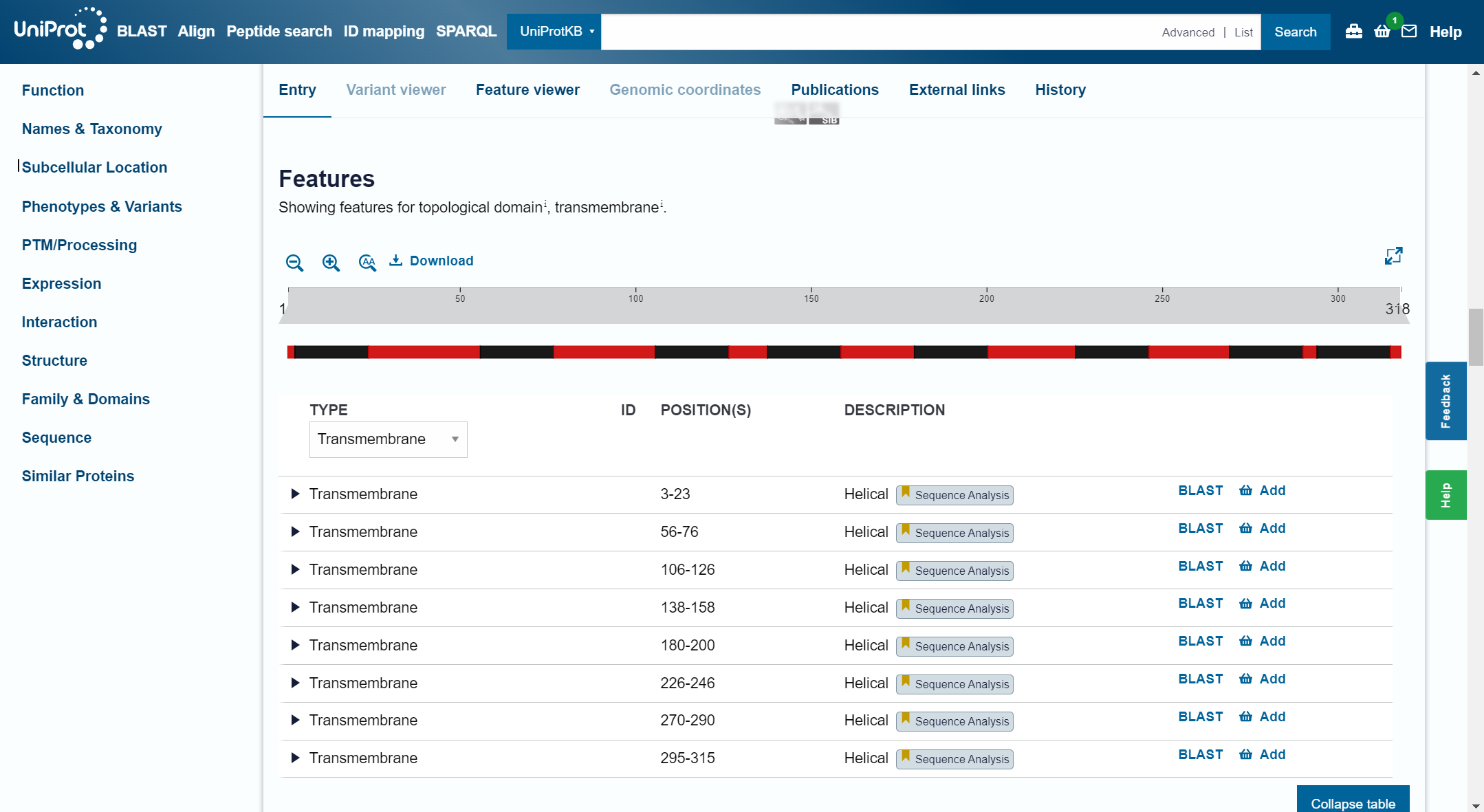Open the basket in header
This screenshot has height=812, width=1484.
1382,32
